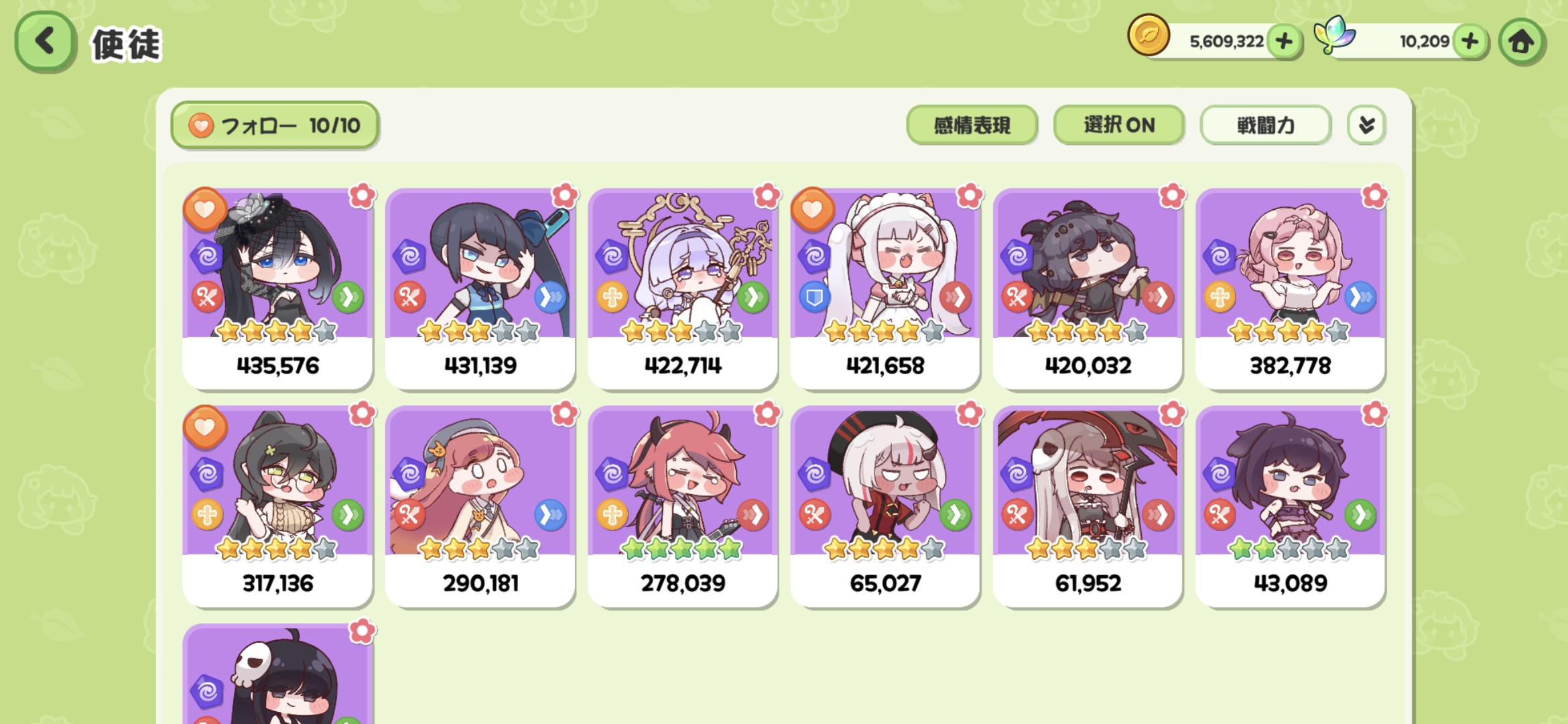Tap star rating on 278,039 card
The height and width of the screenshot is (724, 1568).
(682, 549)
